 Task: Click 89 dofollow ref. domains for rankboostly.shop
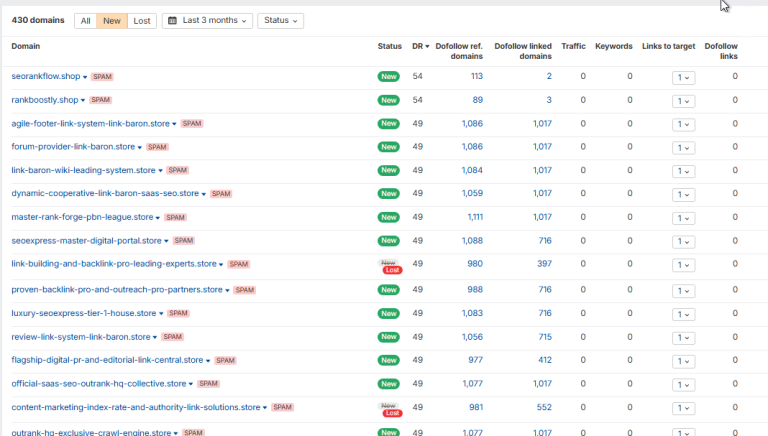pyautogui.click(x=478, y=99)
